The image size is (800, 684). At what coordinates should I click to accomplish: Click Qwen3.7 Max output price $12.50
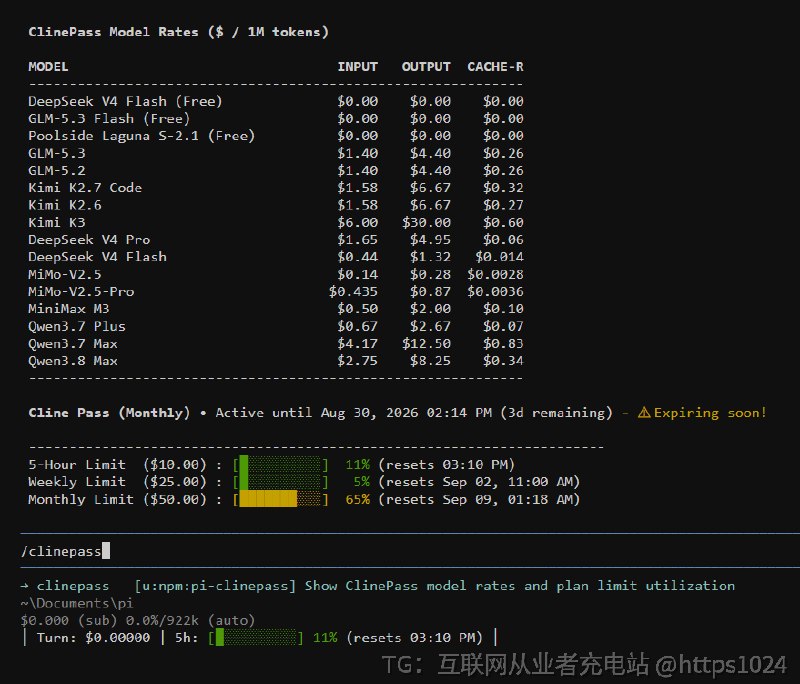coord(426,344)
